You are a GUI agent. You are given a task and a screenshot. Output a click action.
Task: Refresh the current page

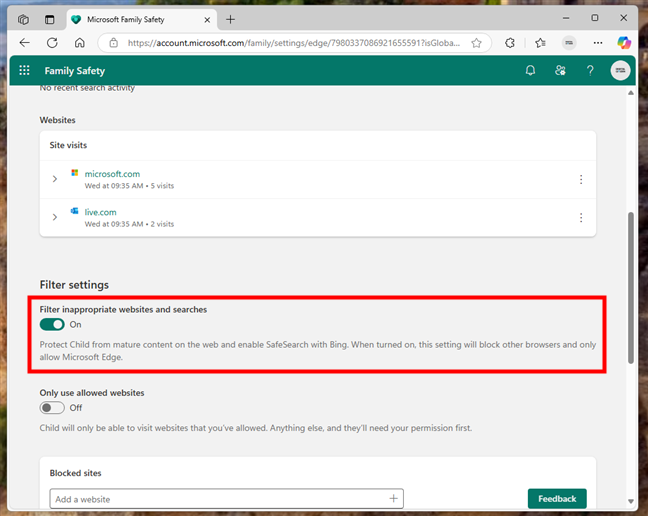coord(52,43)
